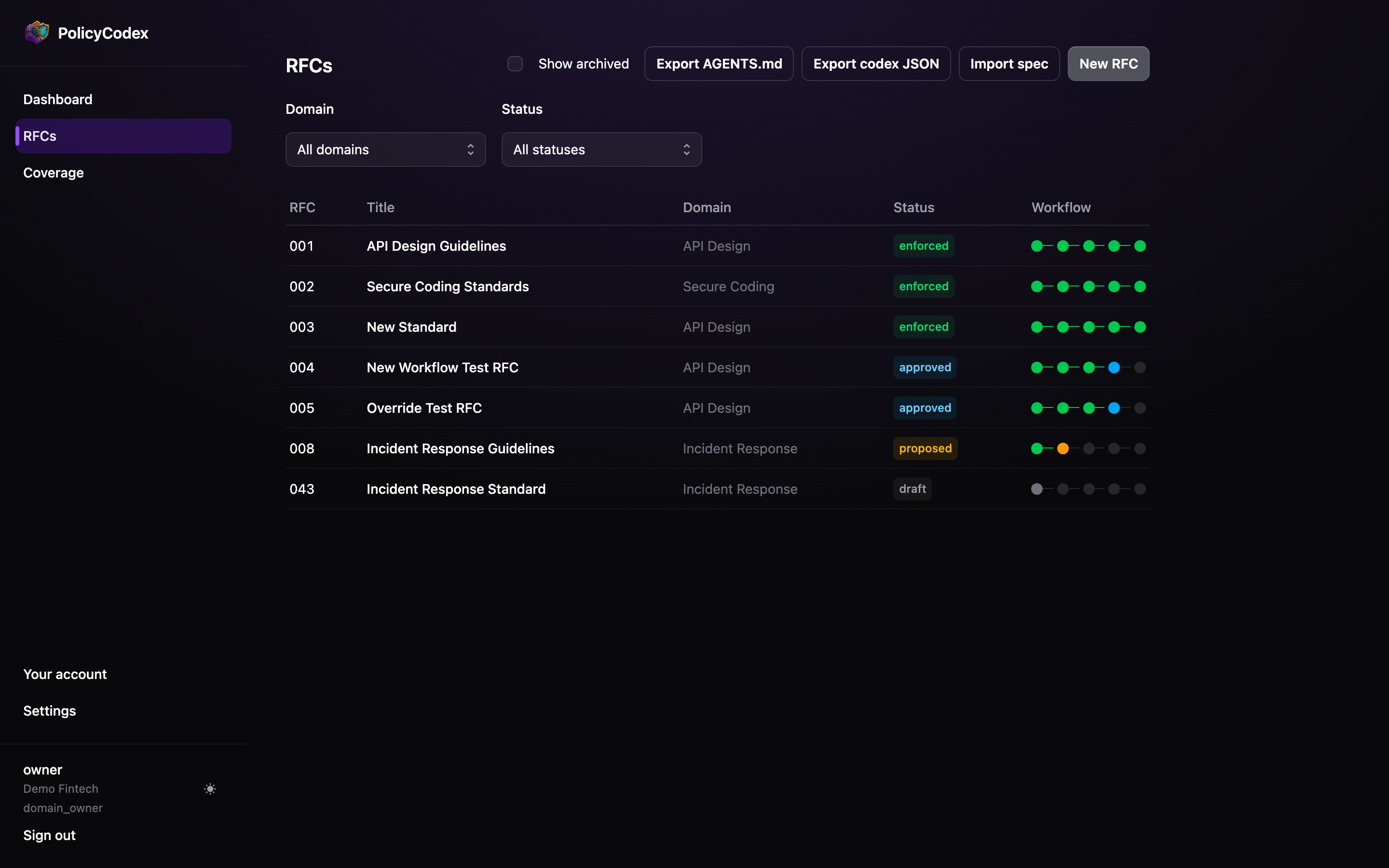The image size is (1389, 868).
Task: Click RFC number 001 cell
Action: click(x=301, y=246)
